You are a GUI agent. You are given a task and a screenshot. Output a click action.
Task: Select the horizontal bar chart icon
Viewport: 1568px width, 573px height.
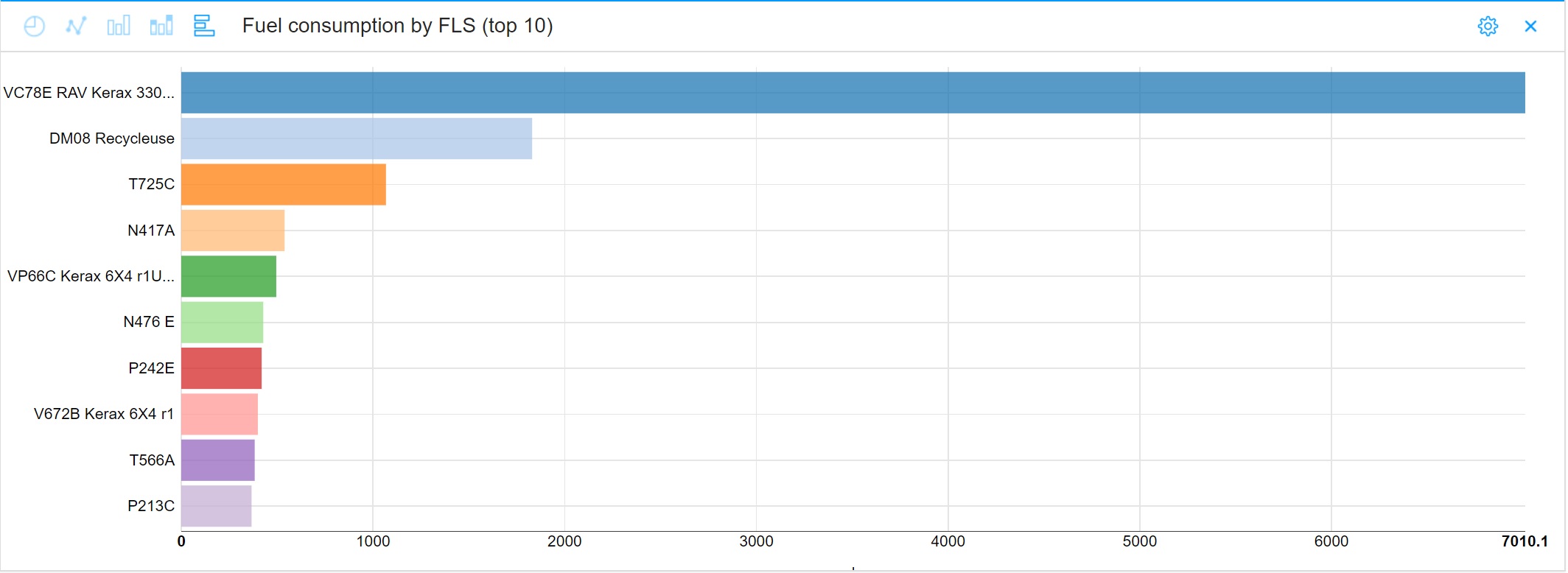click(204, 26)
